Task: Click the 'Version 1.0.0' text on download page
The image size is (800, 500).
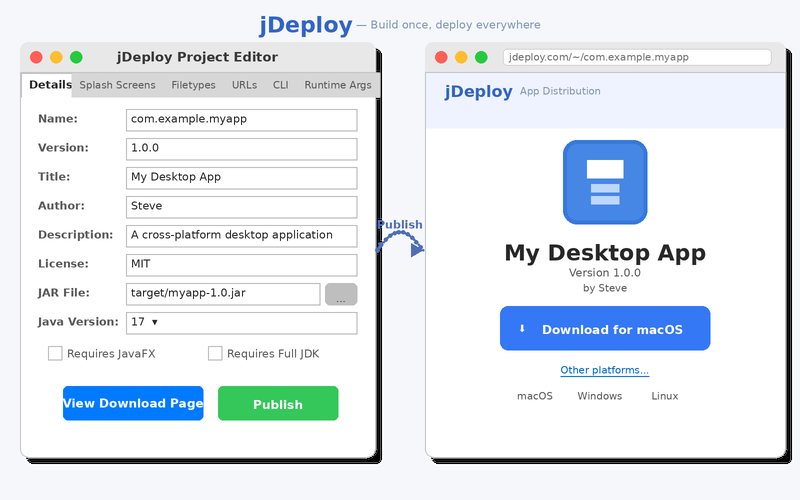Action: click(x=605, y=272)
